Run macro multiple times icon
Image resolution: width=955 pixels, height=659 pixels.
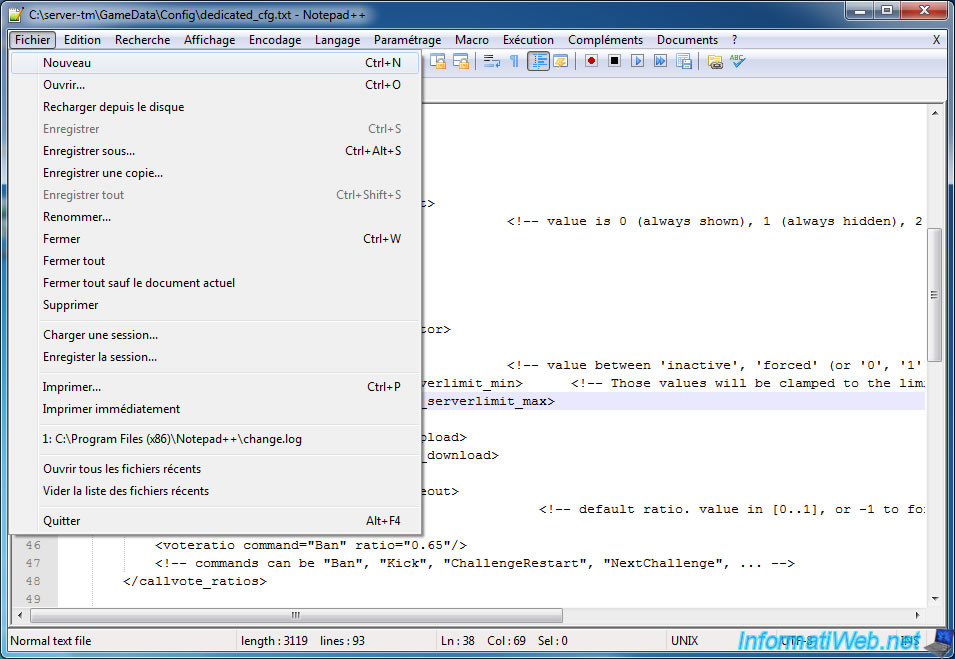(x=660, y=61)
